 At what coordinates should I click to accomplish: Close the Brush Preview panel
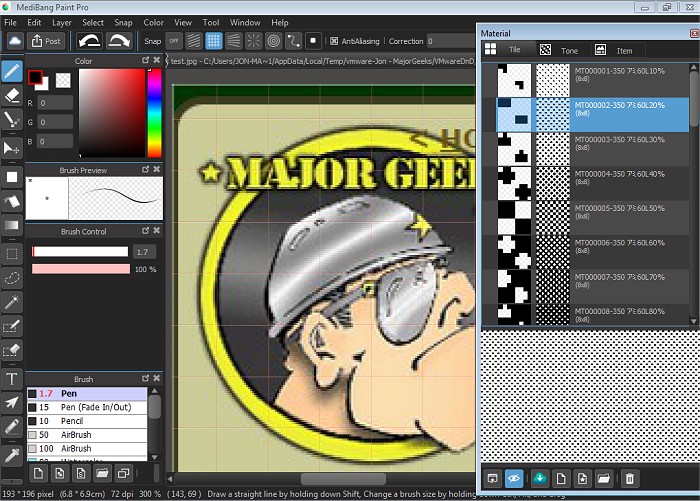pyautogui.click(x=157, y=169)
